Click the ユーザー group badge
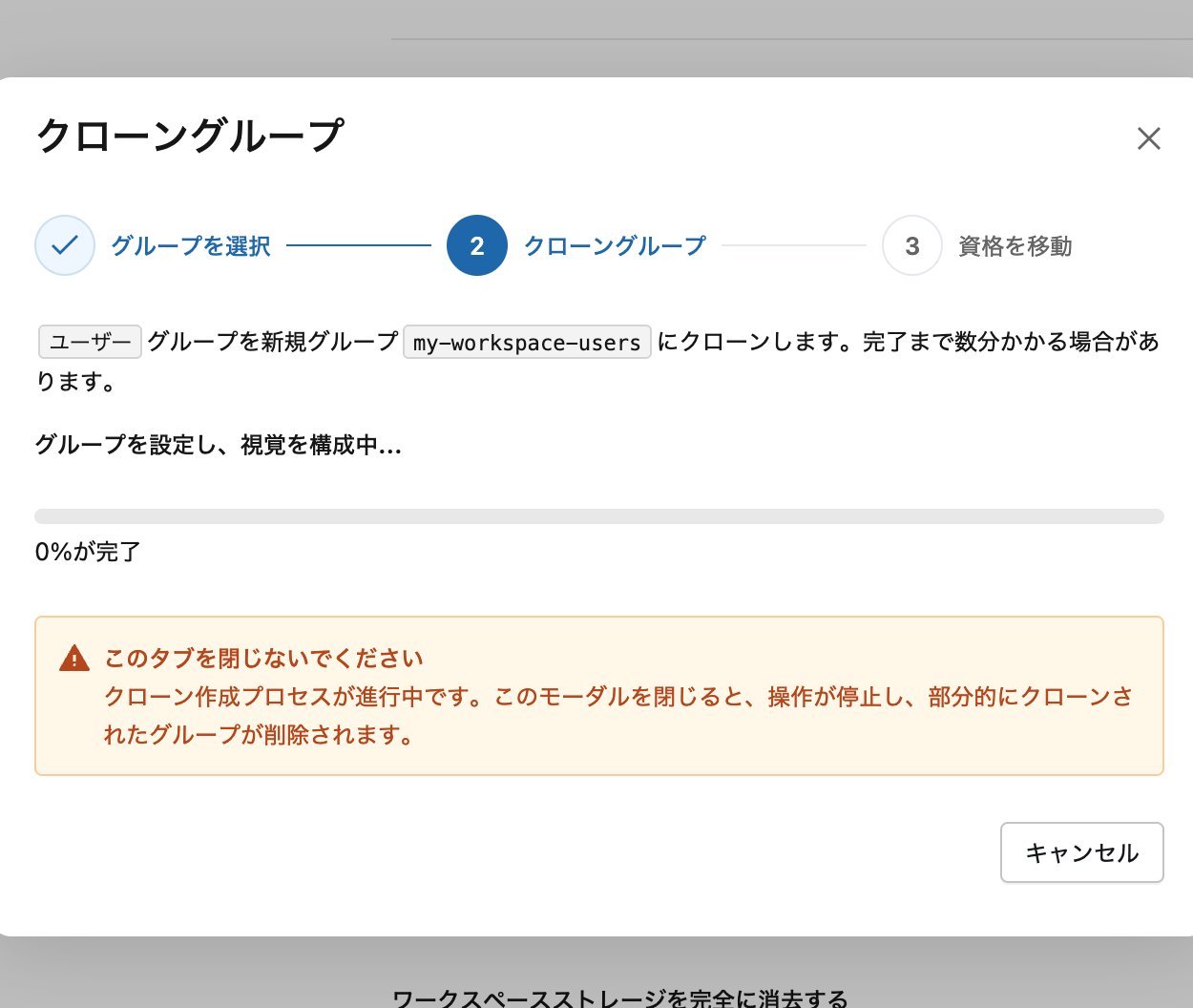This screenshot has width=1193, height=1008. (x=89, y=342)
